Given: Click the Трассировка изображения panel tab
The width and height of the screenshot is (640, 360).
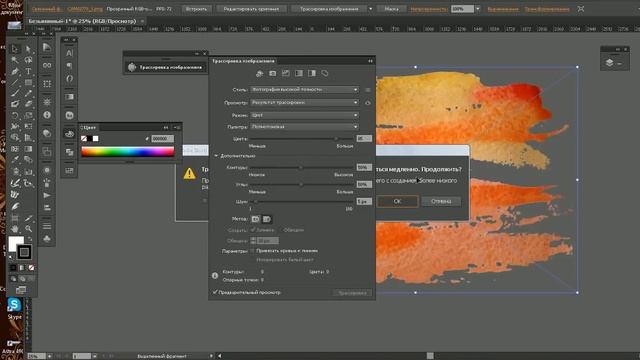Looking at the screenshot, I should click(243, 61).
